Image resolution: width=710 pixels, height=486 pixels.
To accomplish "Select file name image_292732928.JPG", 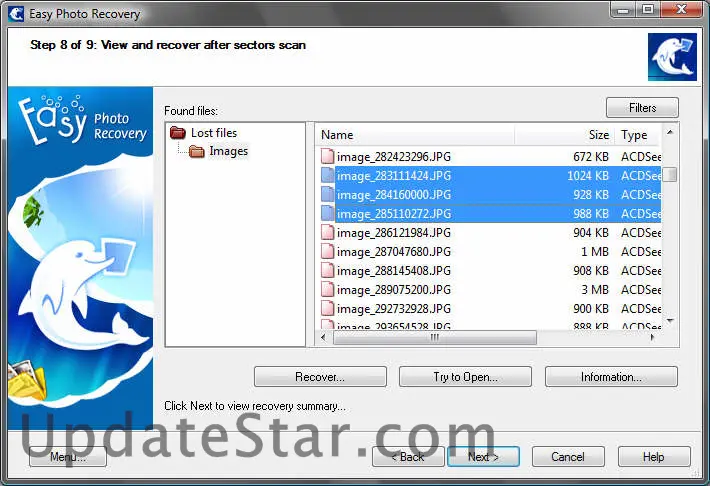I will [393, 309].
